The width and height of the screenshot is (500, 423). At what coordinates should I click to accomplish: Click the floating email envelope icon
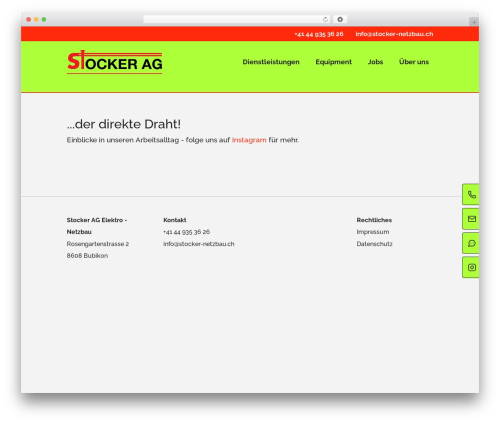(x=471, y=219)
